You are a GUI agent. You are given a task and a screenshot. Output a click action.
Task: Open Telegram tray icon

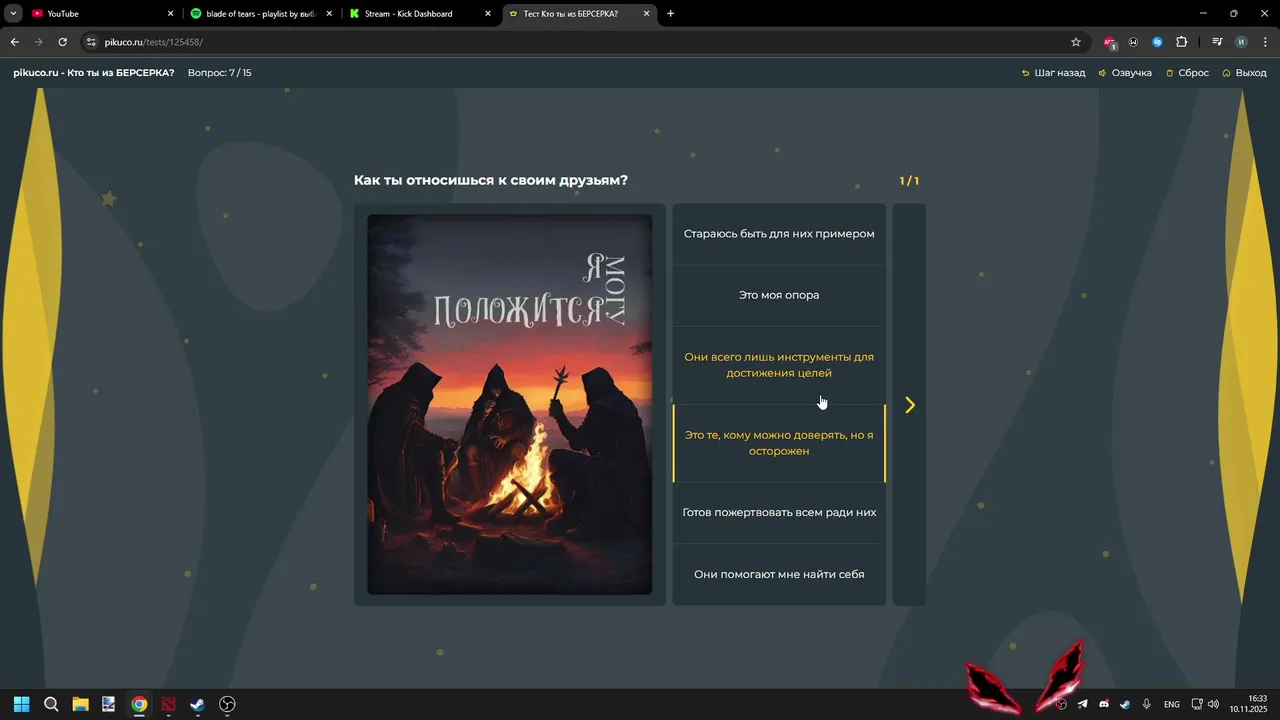pyautogui.click(x=1082, y=704)
